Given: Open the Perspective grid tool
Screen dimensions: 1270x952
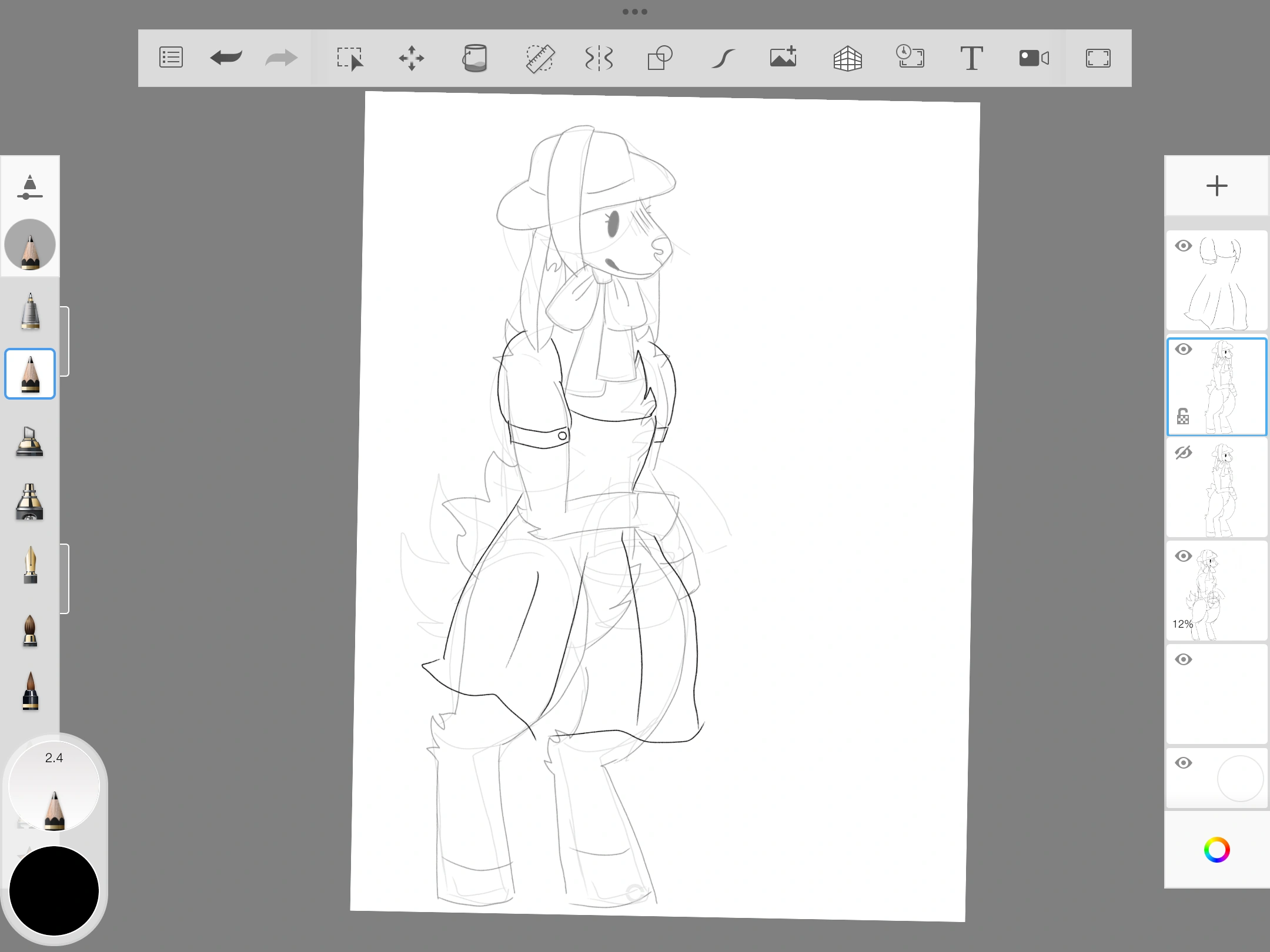Looking at the screenshot, I should (x=847, y=58).
